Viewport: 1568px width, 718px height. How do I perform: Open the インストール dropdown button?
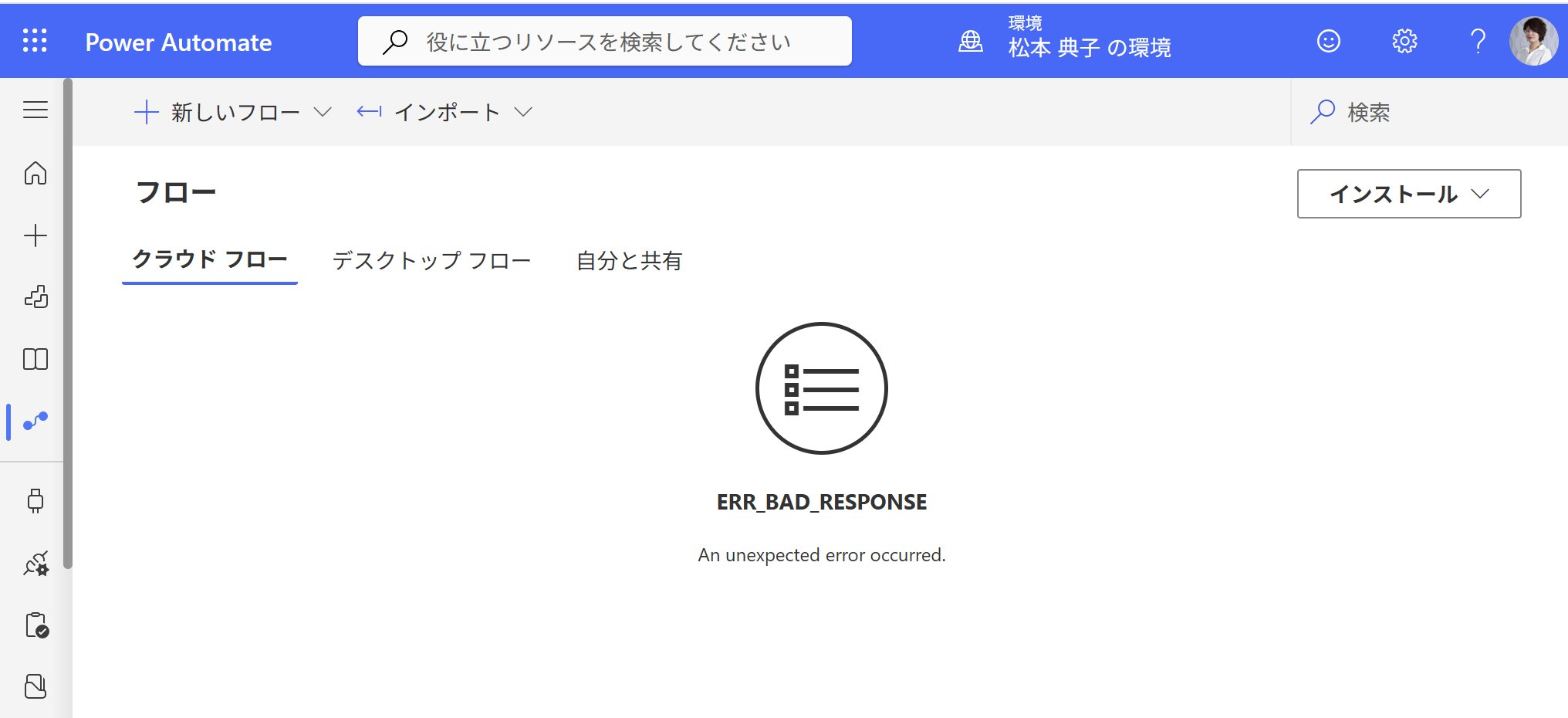pyautogui.click(x=1409, y=194)
